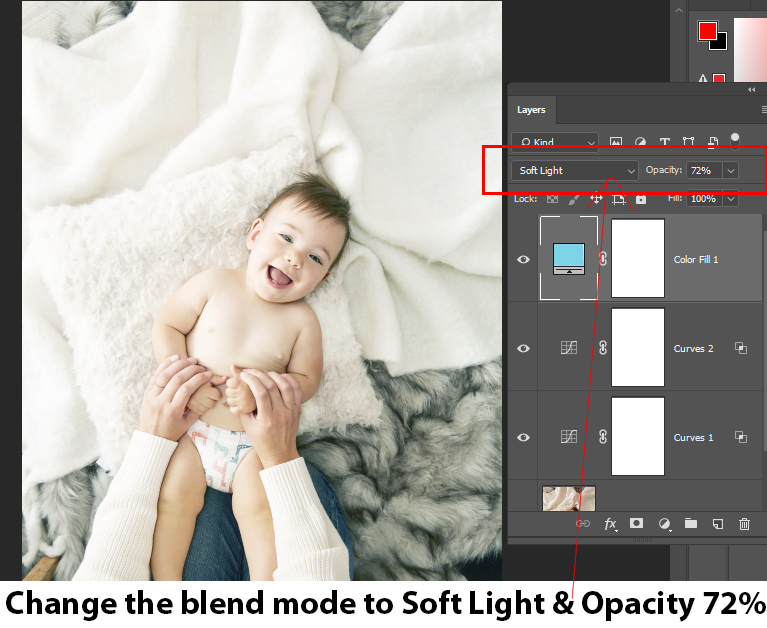767x628 pixels.
Task: Click the Curves 2 clipping indicator icon
Action: click(x=741, y=348)
